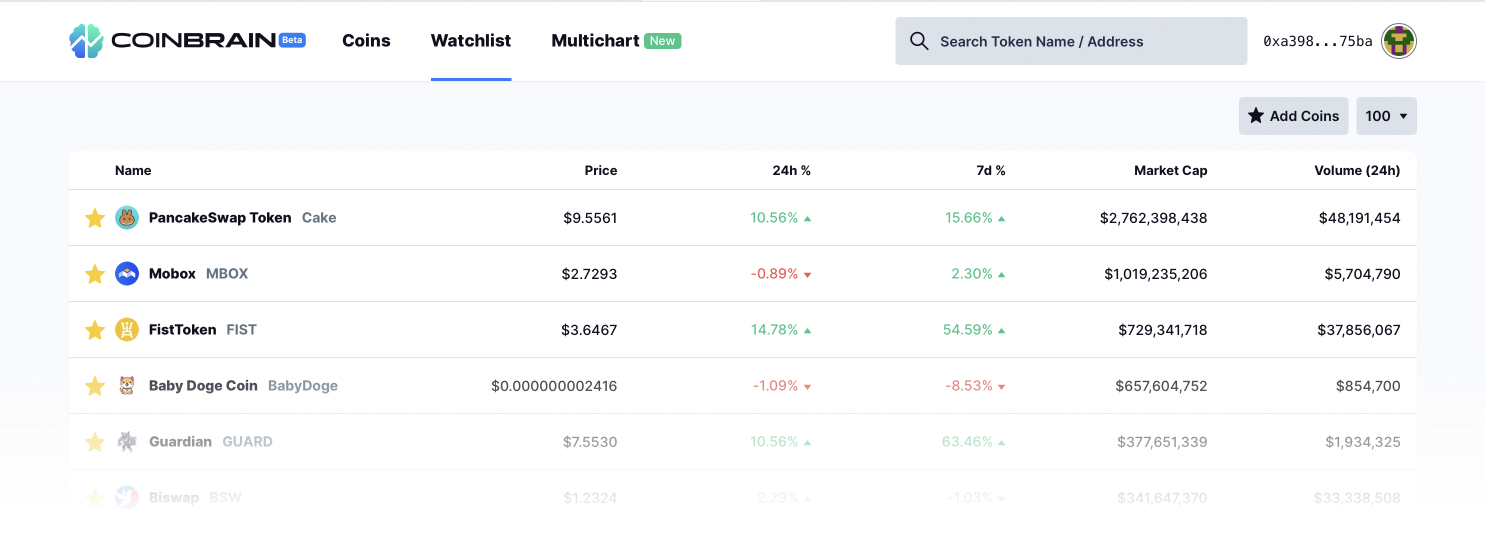Focus the Search Token Name / Address field

click(1071, 41)
